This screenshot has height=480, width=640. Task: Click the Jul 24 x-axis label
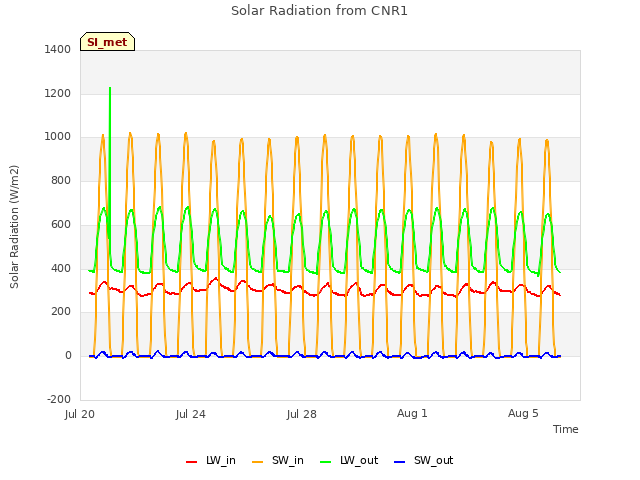pos(191,414)
